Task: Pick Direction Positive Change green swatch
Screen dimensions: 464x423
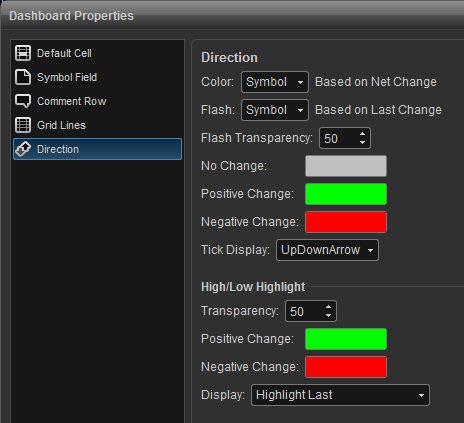Action: pyautogui.click(x=346, y=194)
